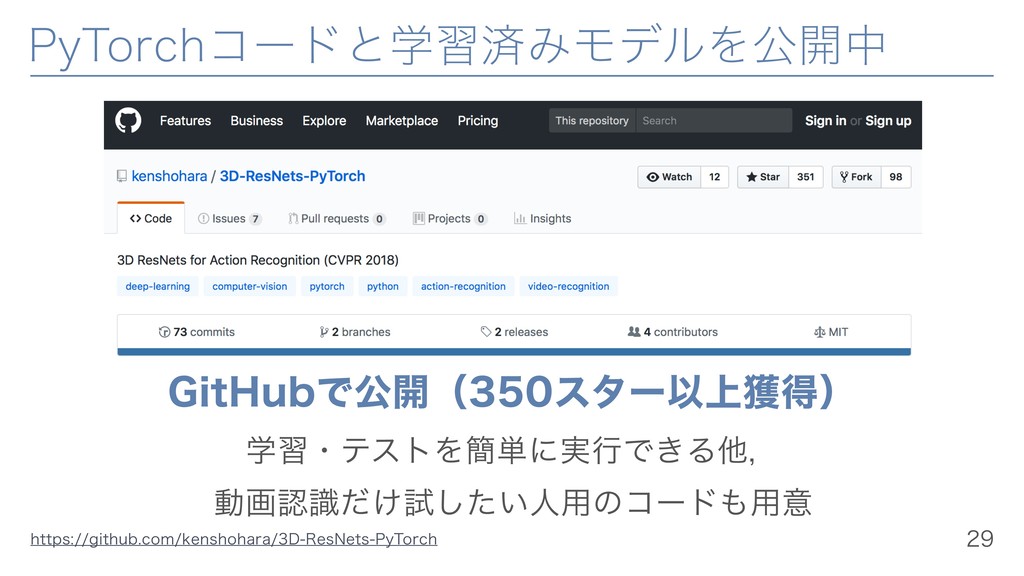View the 2 releases page

514,332
